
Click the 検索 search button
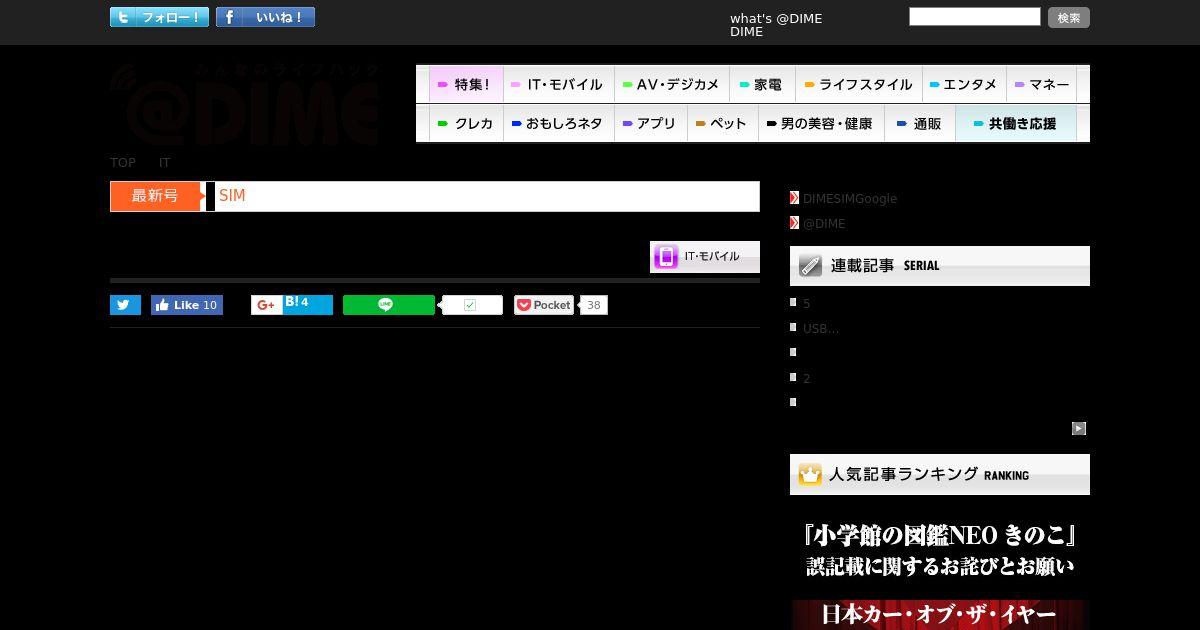coord(1069,17)
